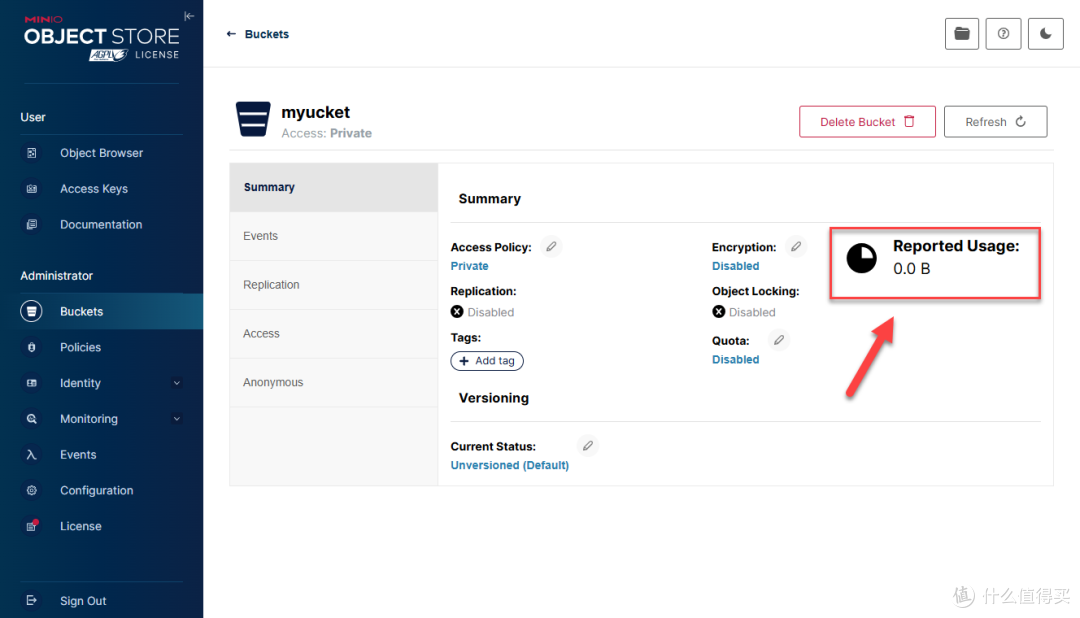This screenshot has width=1080, height=618.
Task: Edit versioning Current Status with pencil icon
Action: (588, 446)
